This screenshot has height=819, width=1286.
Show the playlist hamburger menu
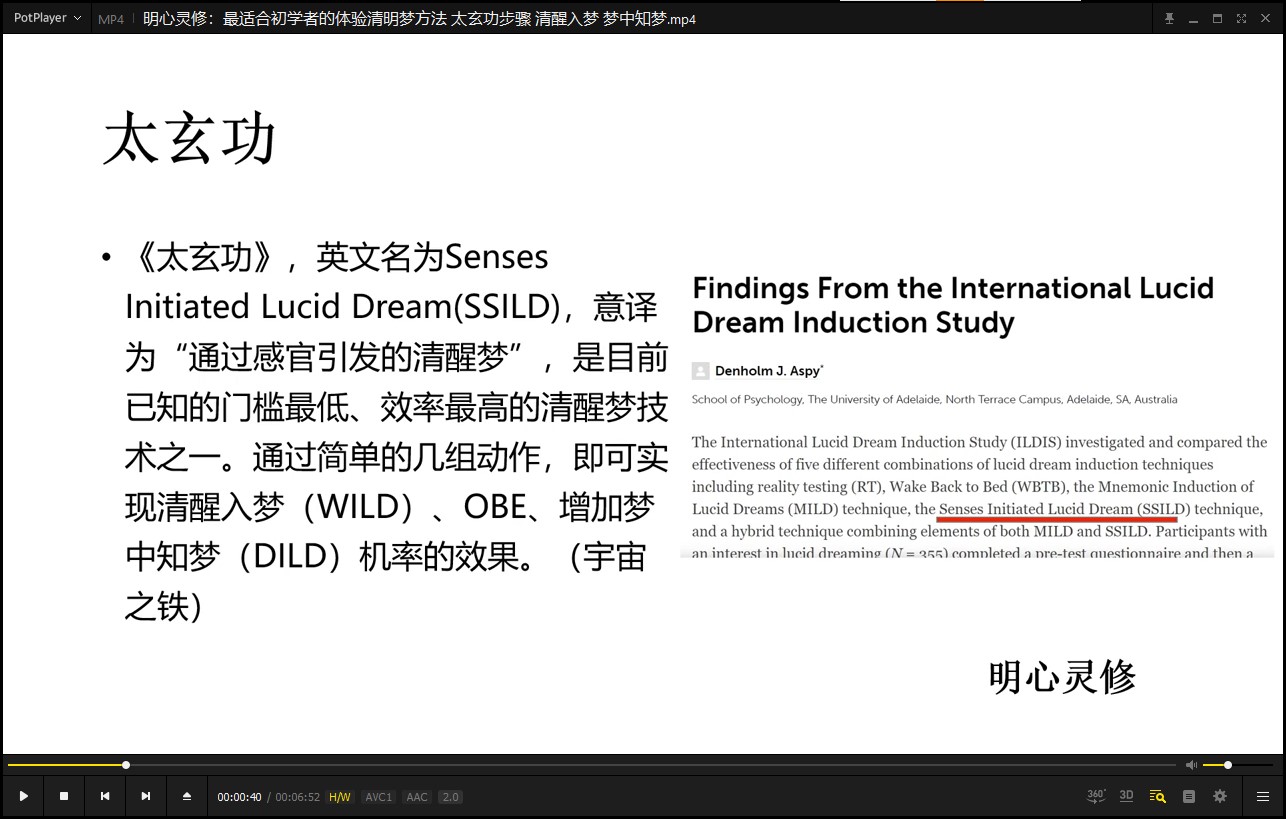(1263, 796)
